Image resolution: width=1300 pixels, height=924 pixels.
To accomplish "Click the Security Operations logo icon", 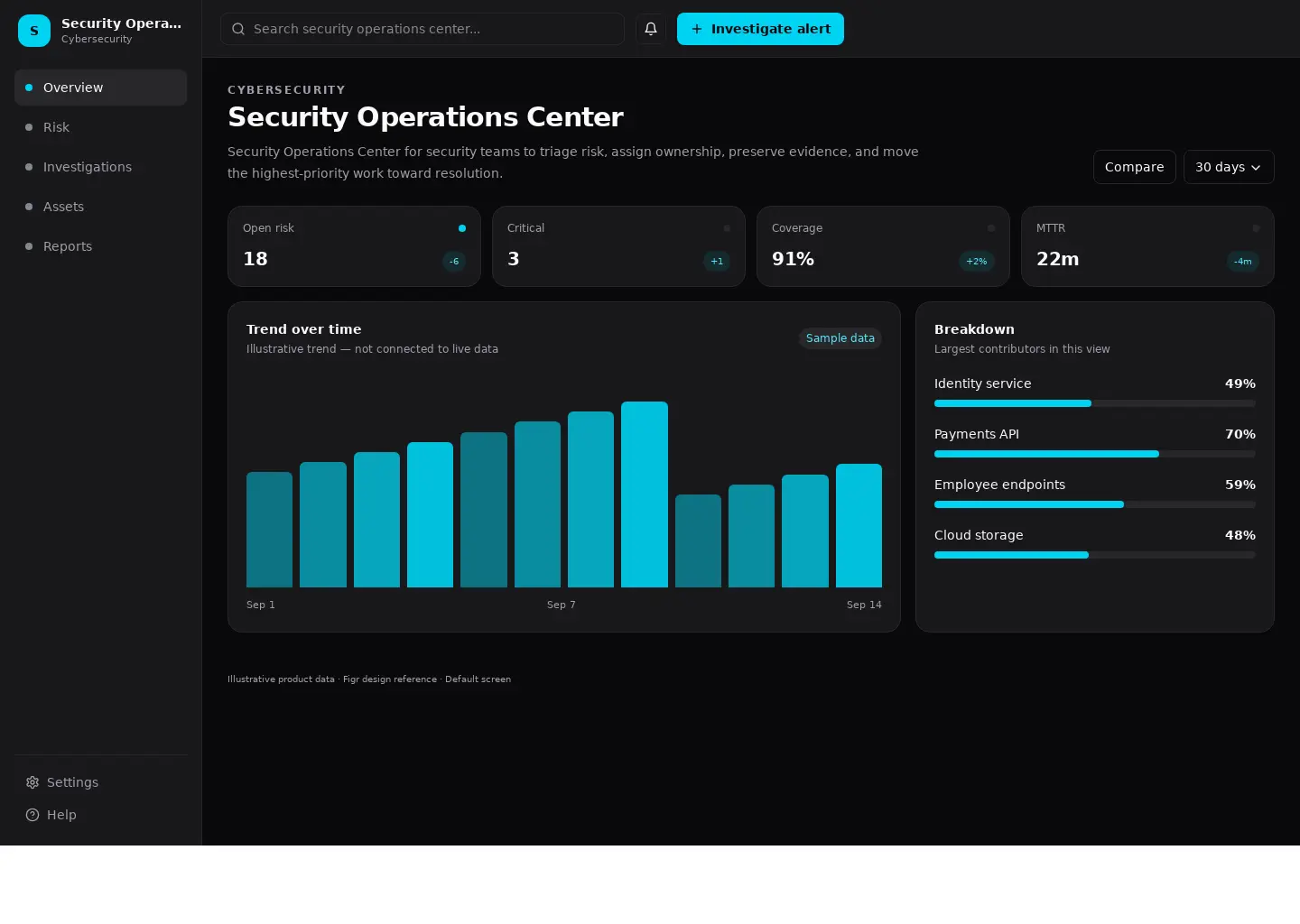I will coord(34,31).
